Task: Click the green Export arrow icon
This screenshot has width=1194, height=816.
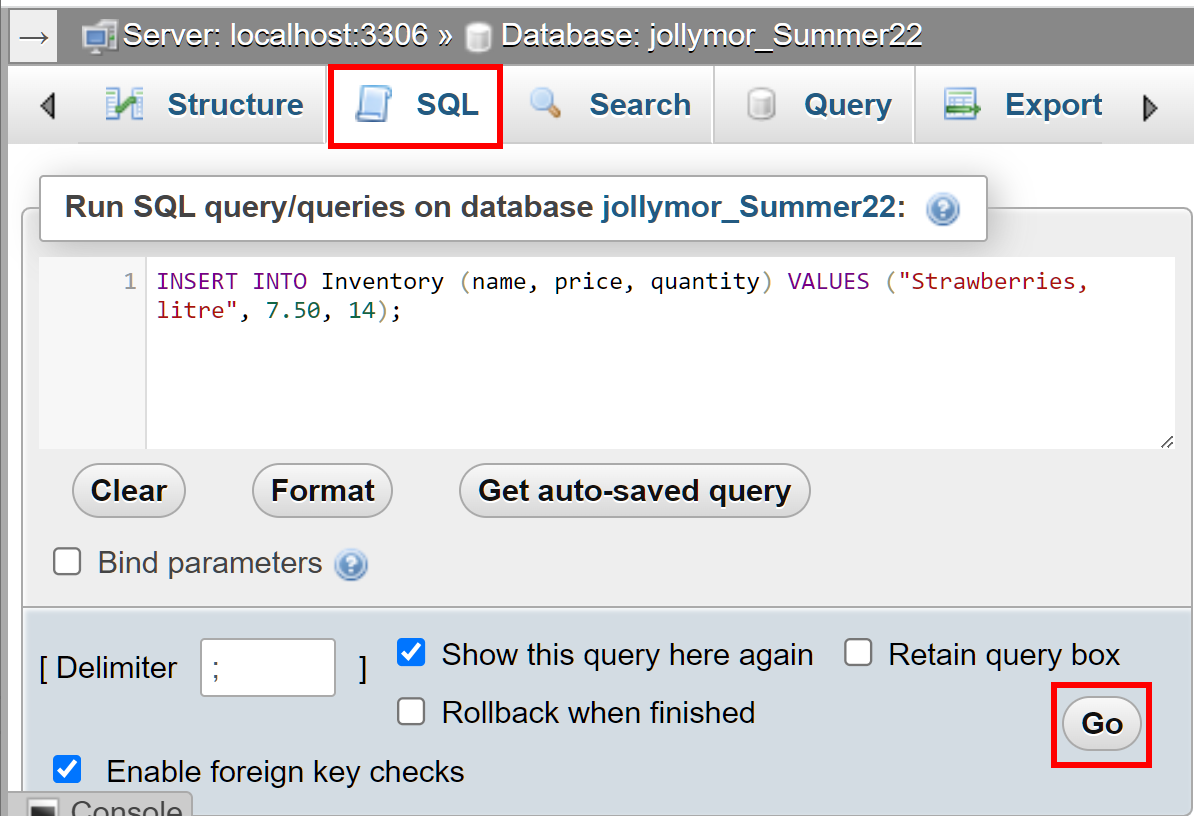Action: (x=961, y=103)
